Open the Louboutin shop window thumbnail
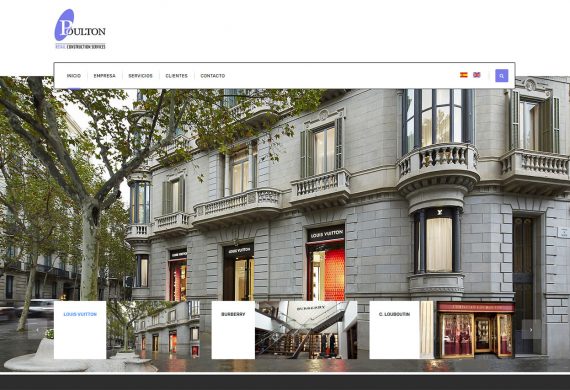The image size is (570, 390). (467, 330)
